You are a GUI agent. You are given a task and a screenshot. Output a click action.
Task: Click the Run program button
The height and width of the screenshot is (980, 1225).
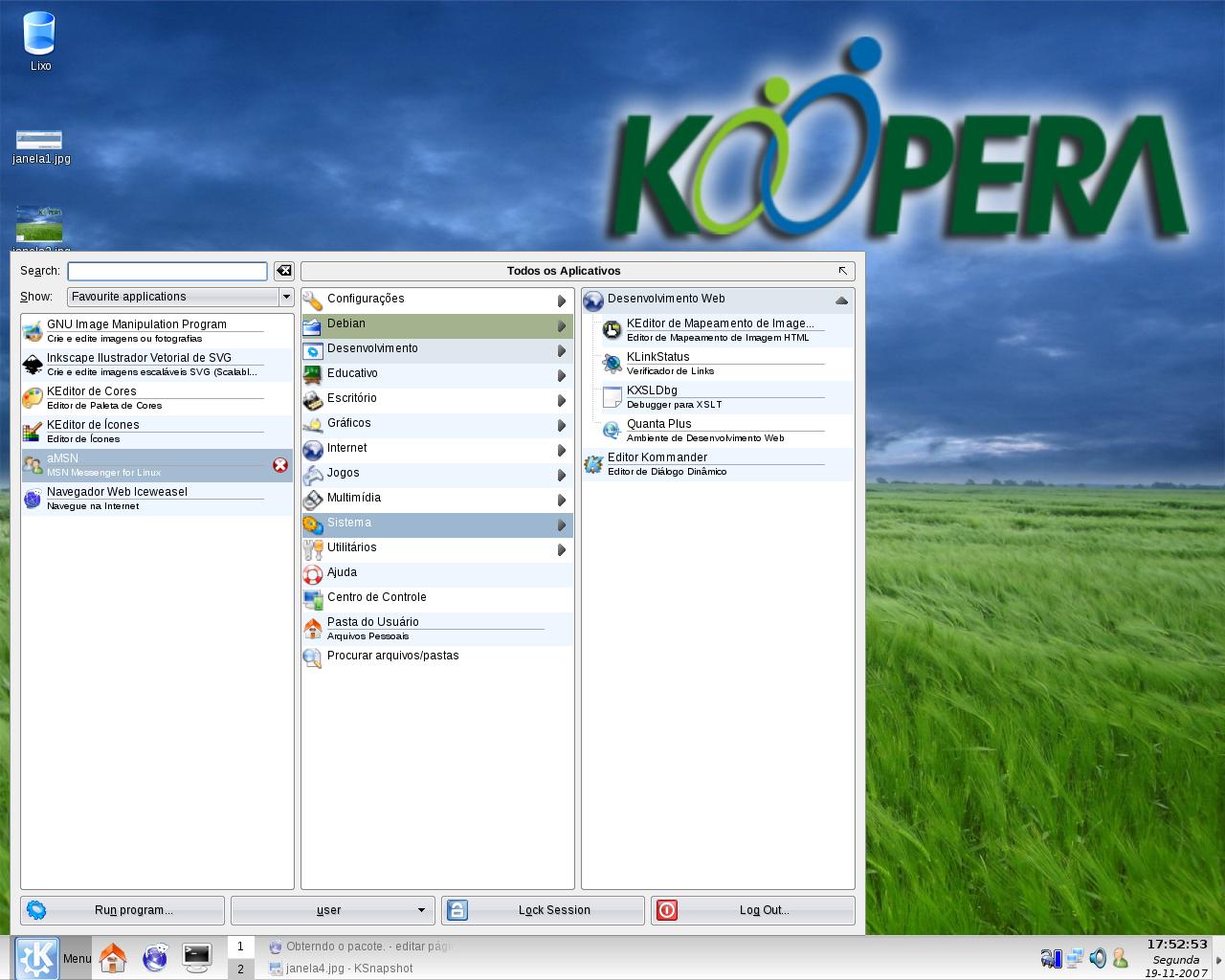[122, 910]
